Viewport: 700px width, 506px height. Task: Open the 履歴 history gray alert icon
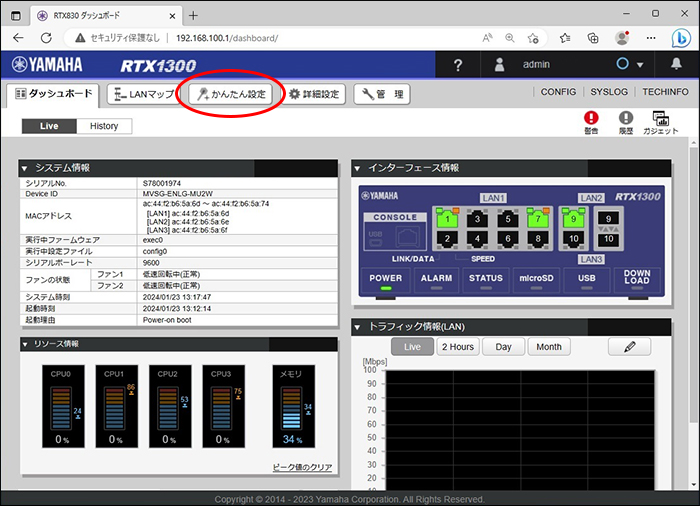click(626, 122)
